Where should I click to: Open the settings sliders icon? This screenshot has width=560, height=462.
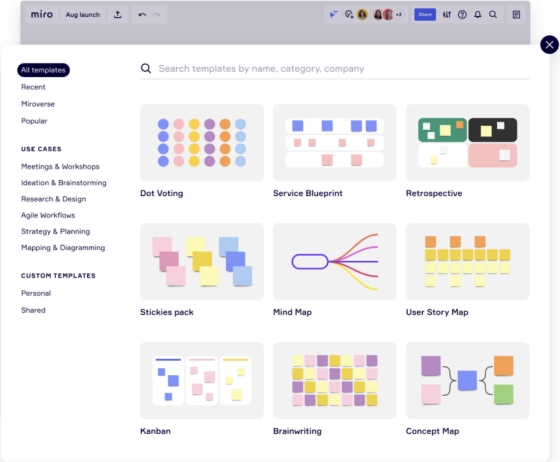(x=447, y=15)
